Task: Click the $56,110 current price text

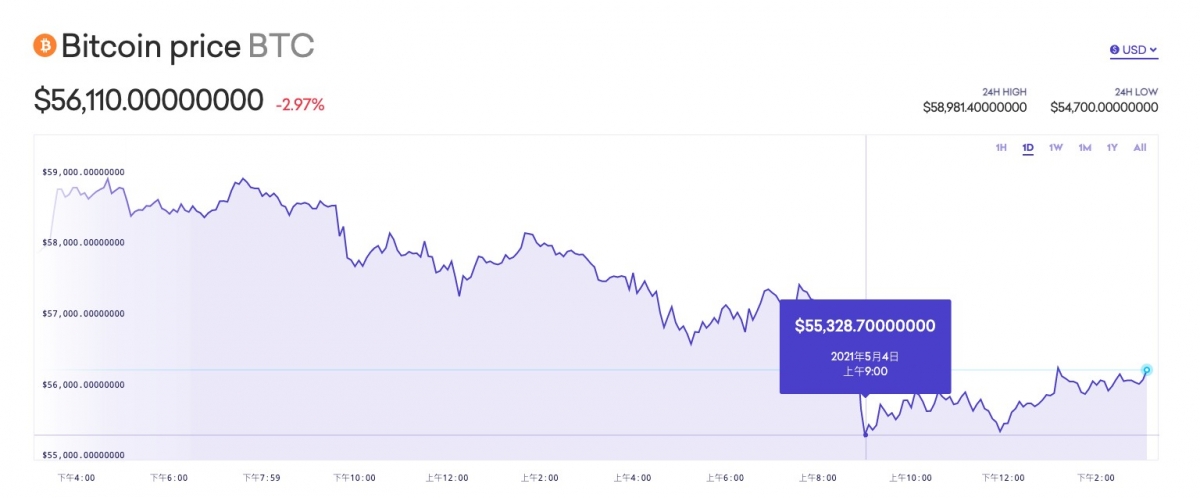Action: point(149,100)
